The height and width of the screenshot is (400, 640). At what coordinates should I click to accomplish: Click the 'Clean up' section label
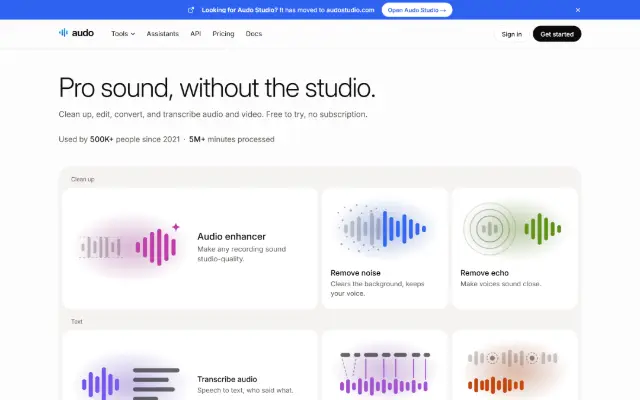(x=82, y=179)
